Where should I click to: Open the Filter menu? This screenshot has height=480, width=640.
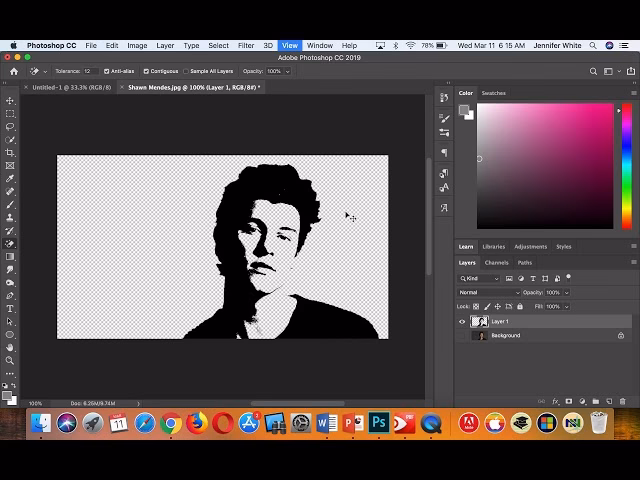pos(246,45)
